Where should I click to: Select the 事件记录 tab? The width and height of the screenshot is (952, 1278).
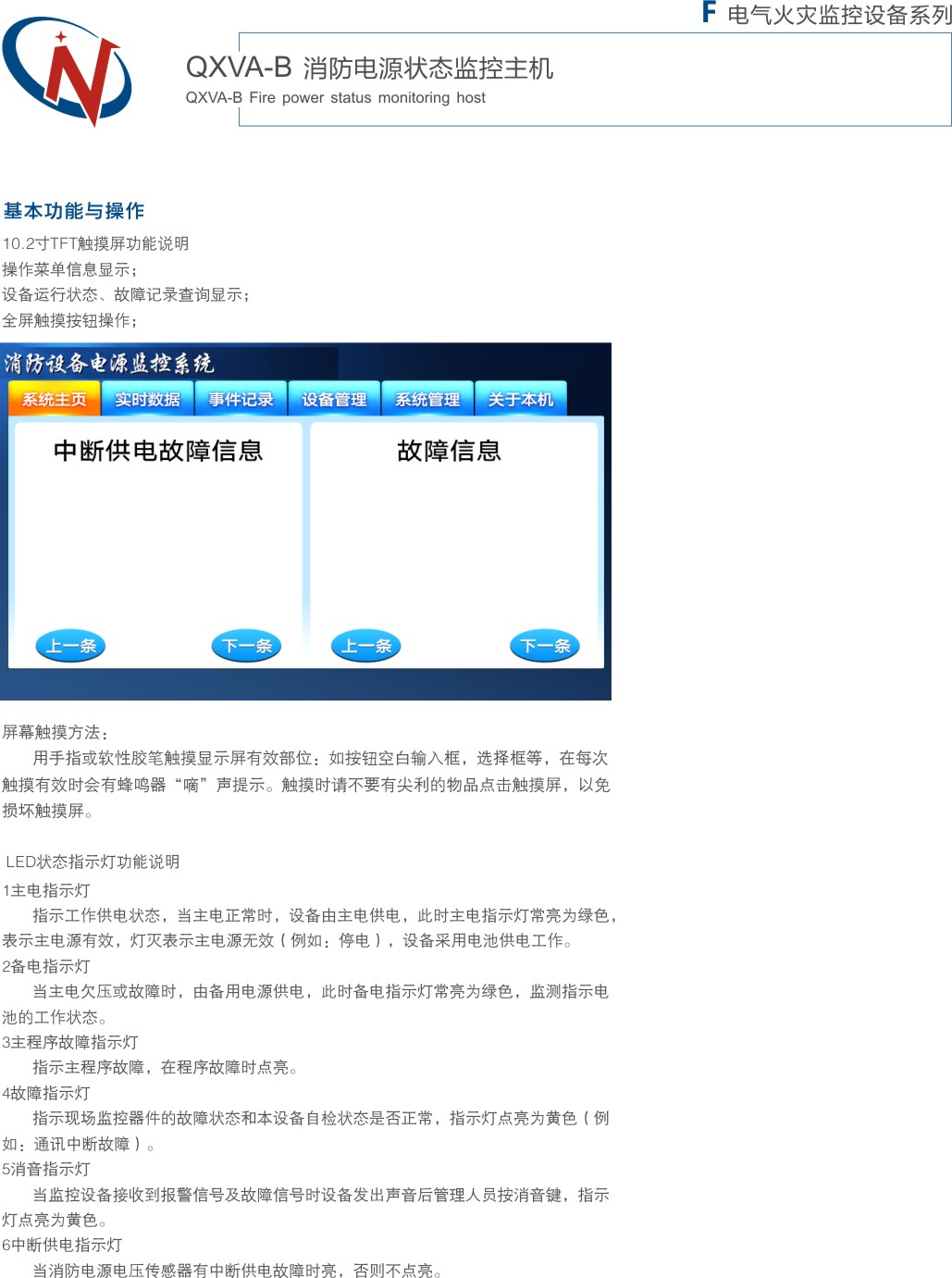pyautogui.click(x=241, y=399)
